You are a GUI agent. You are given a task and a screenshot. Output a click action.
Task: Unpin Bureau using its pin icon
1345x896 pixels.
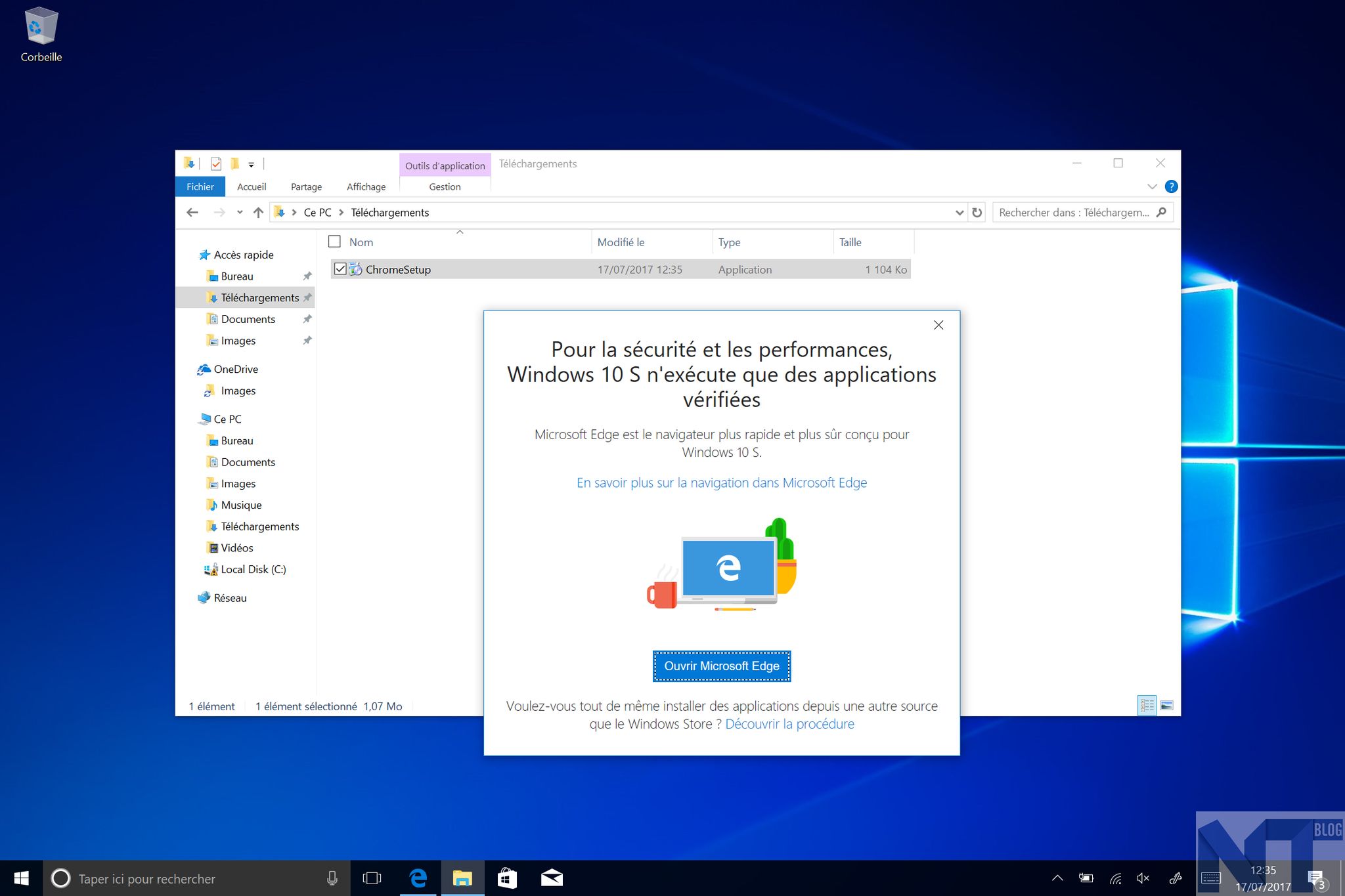click(307, 276)
